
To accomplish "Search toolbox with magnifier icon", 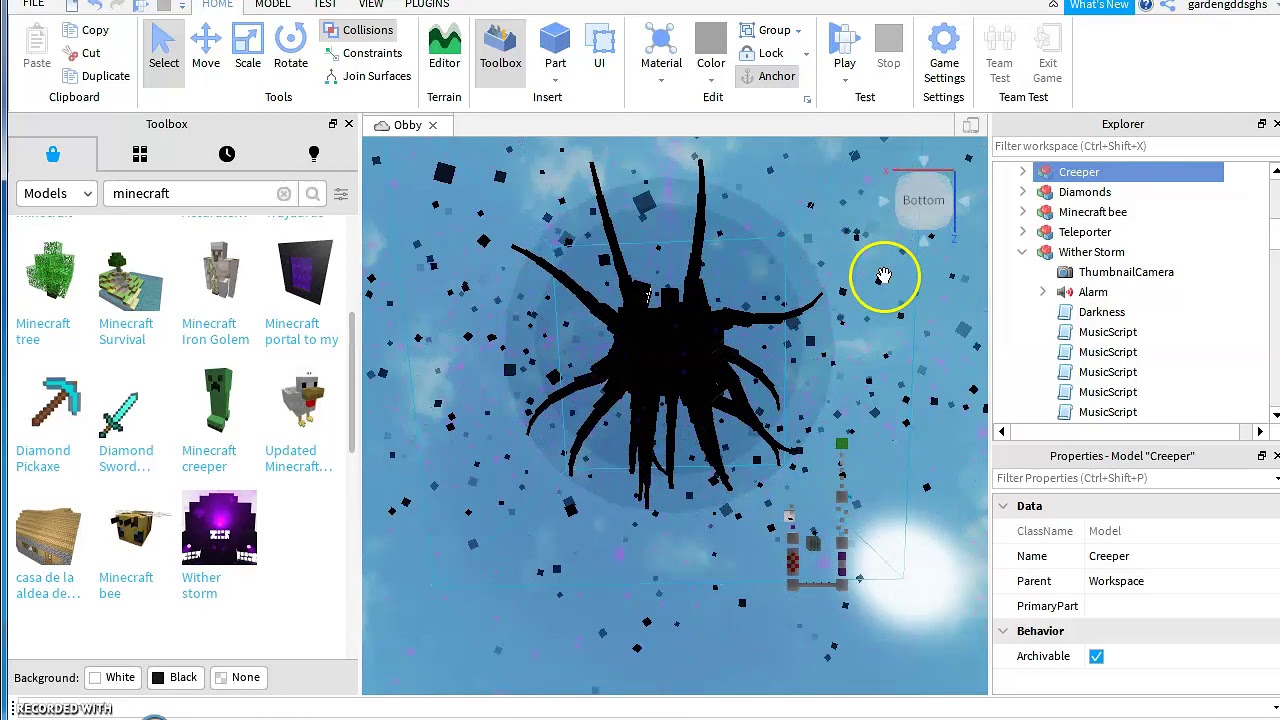I will (x=313, y=194).
